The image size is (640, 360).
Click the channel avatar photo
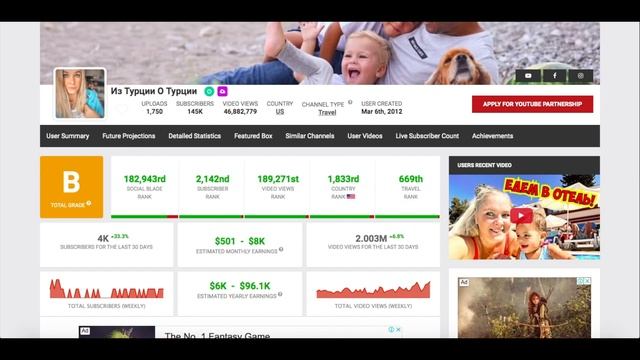tap(80, 93)
